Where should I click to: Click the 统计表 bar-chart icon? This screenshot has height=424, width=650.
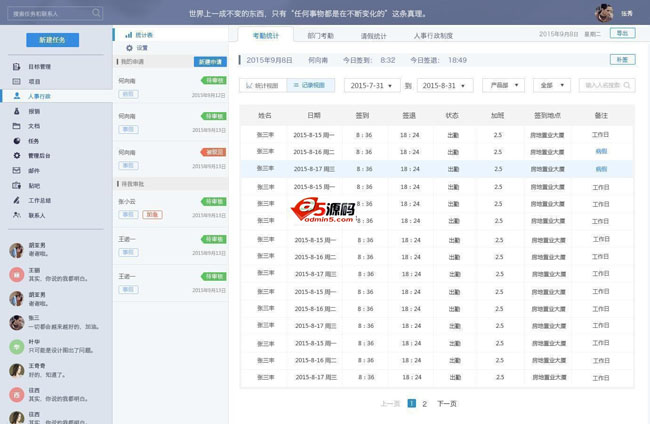coord(129,35)
